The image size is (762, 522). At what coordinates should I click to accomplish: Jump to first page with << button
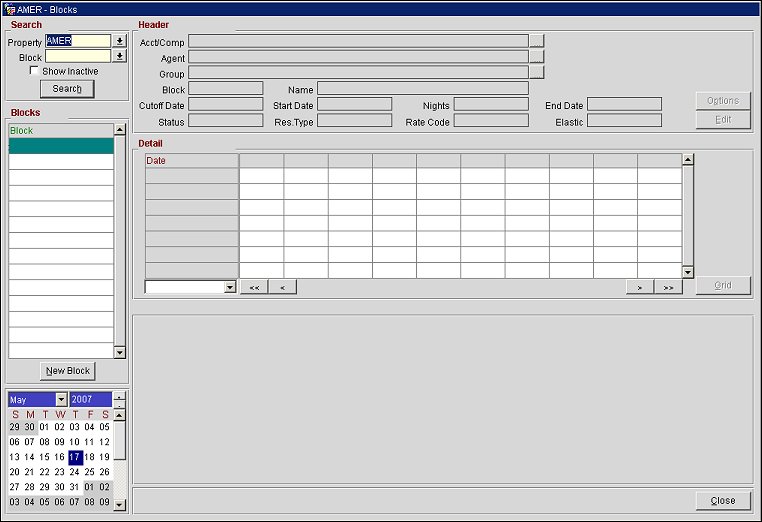coord(254,287)
